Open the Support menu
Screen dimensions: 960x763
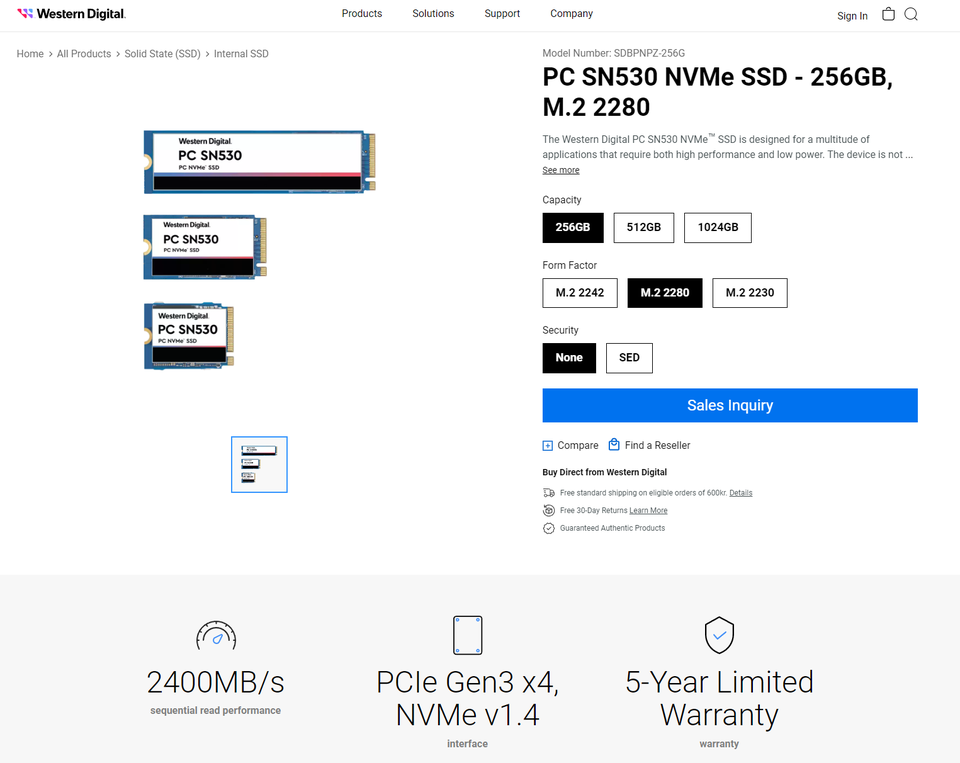tap(502, 13)
